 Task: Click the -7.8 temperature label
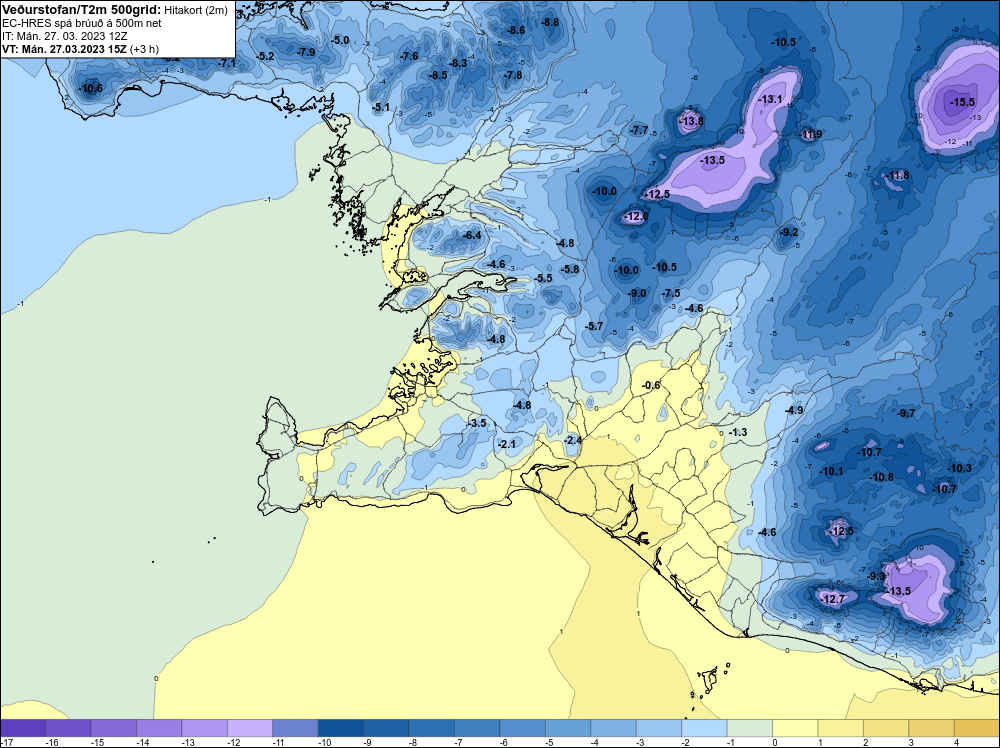[x=513, y=75]
